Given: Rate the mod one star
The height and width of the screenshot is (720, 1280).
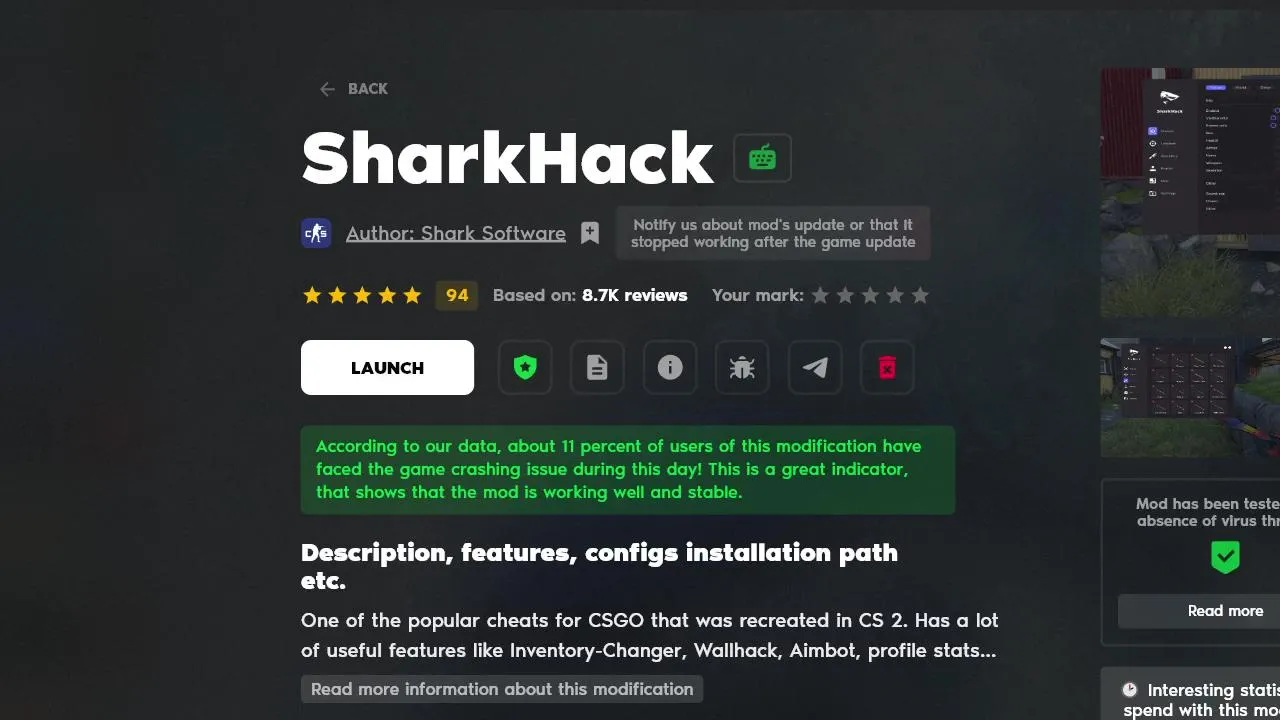Looking at the screenshot, I should point(820,295).
